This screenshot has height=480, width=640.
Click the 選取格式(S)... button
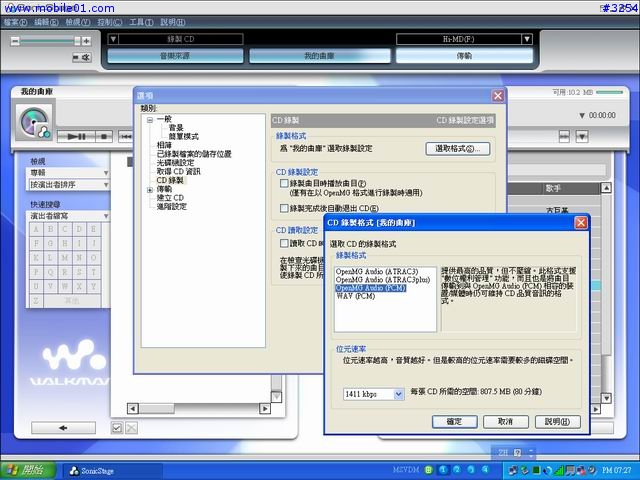tap(458, 149)
